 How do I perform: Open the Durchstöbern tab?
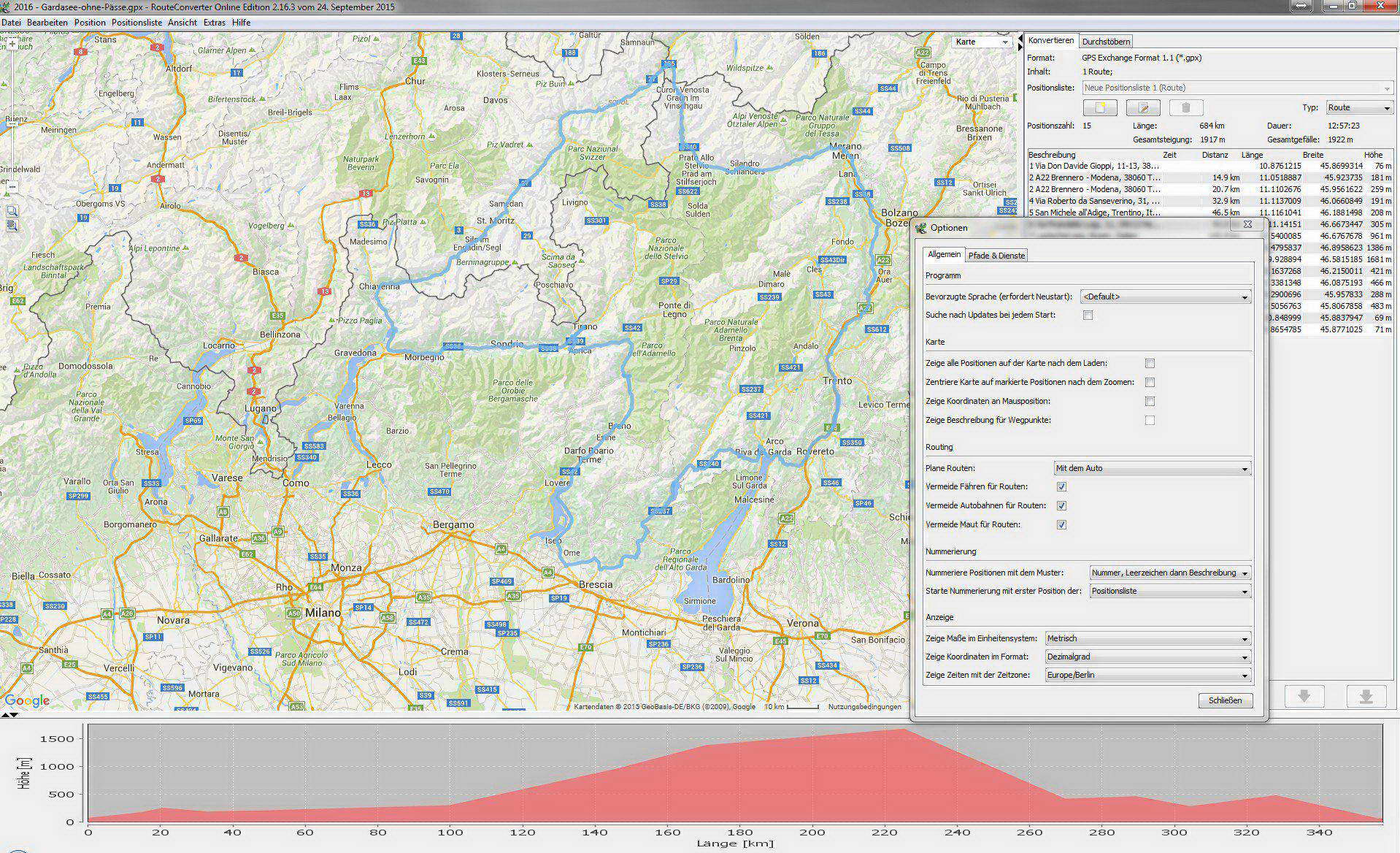(x=1106, y=42)
